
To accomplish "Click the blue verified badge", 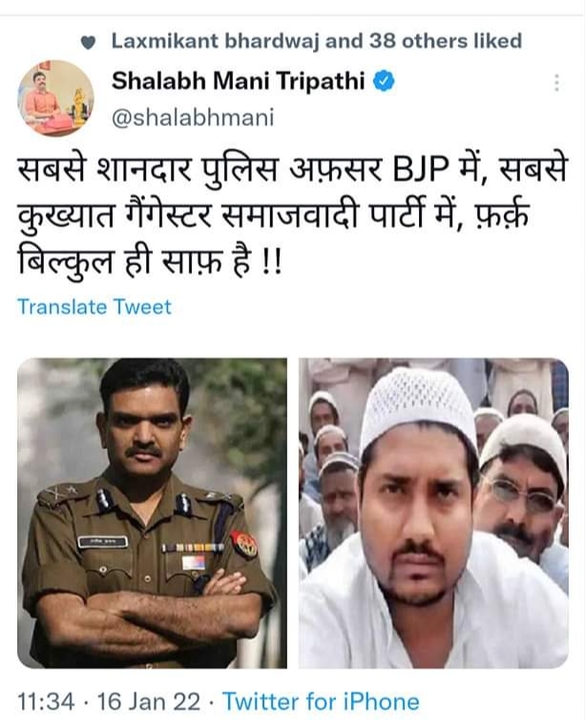I will (x=383, y=82).
